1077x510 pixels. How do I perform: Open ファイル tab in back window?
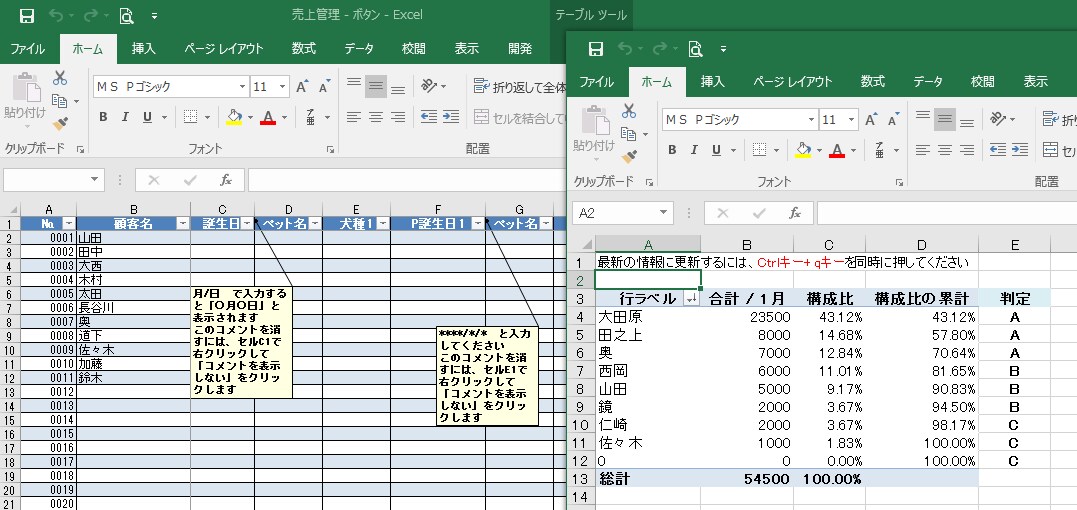point(27,49)
